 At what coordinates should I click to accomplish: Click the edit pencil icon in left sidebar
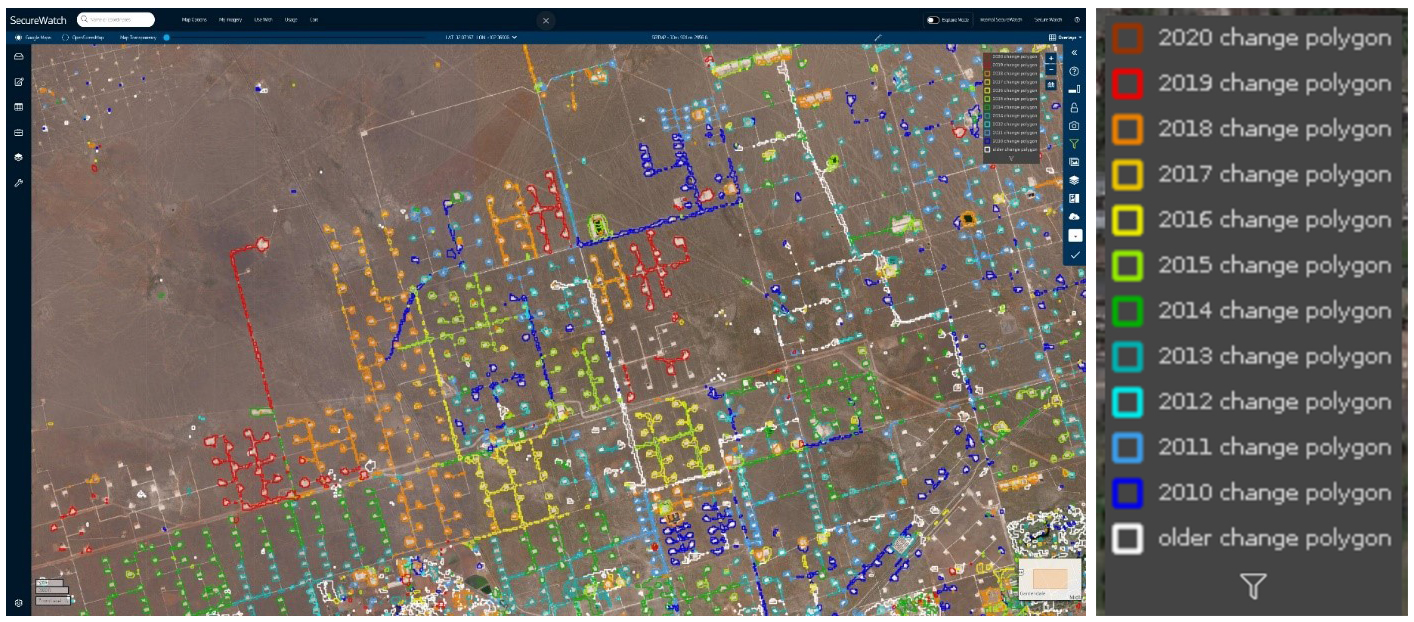[18, 81]
